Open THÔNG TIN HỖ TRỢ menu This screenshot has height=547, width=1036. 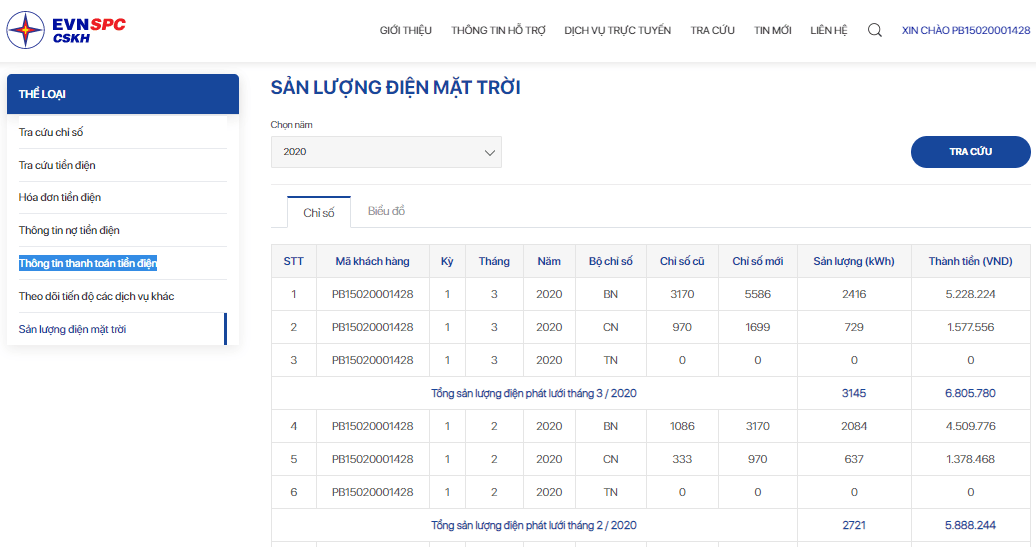point(498,30)
